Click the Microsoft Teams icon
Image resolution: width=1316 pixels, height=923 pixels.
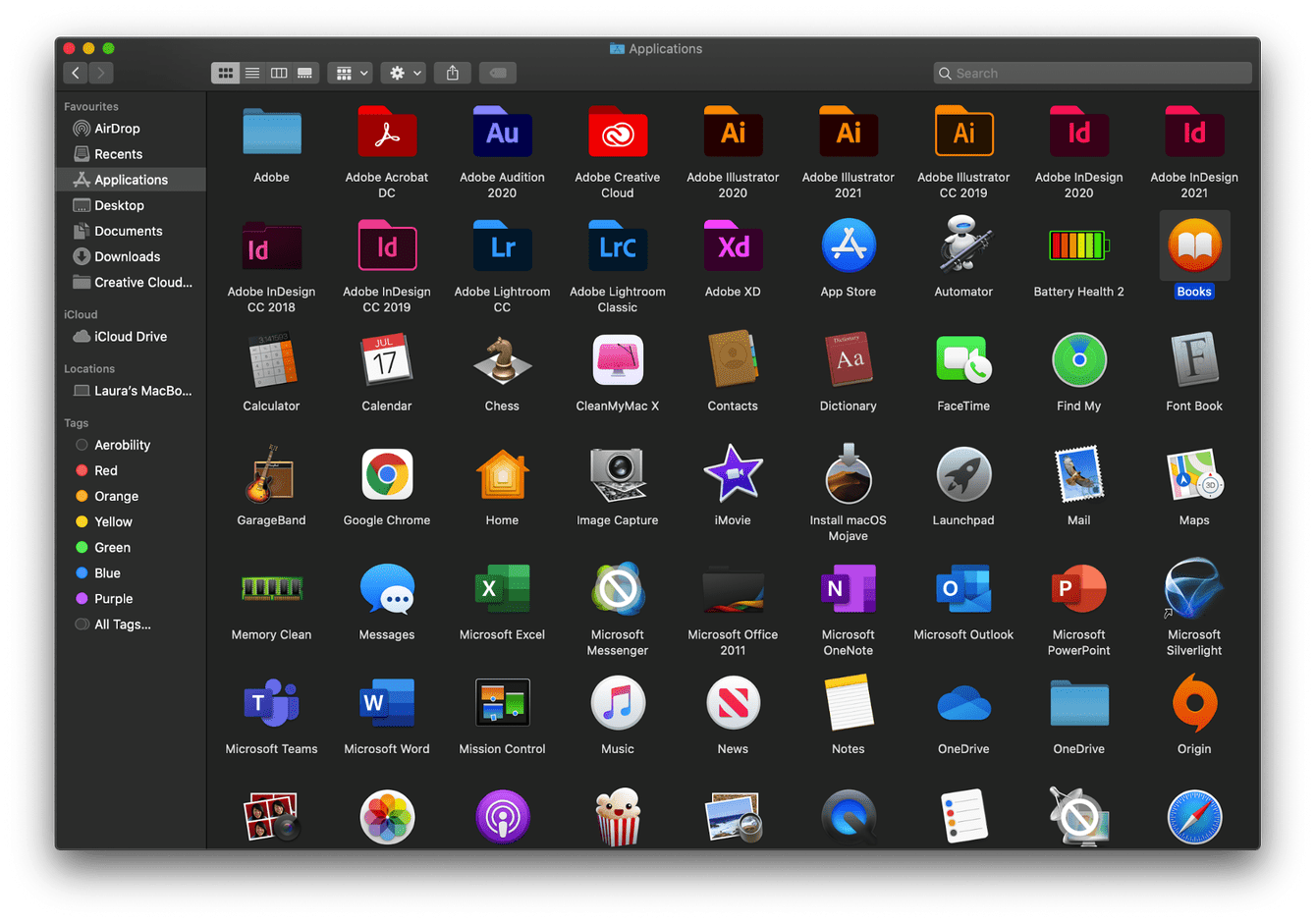[271, 703]
